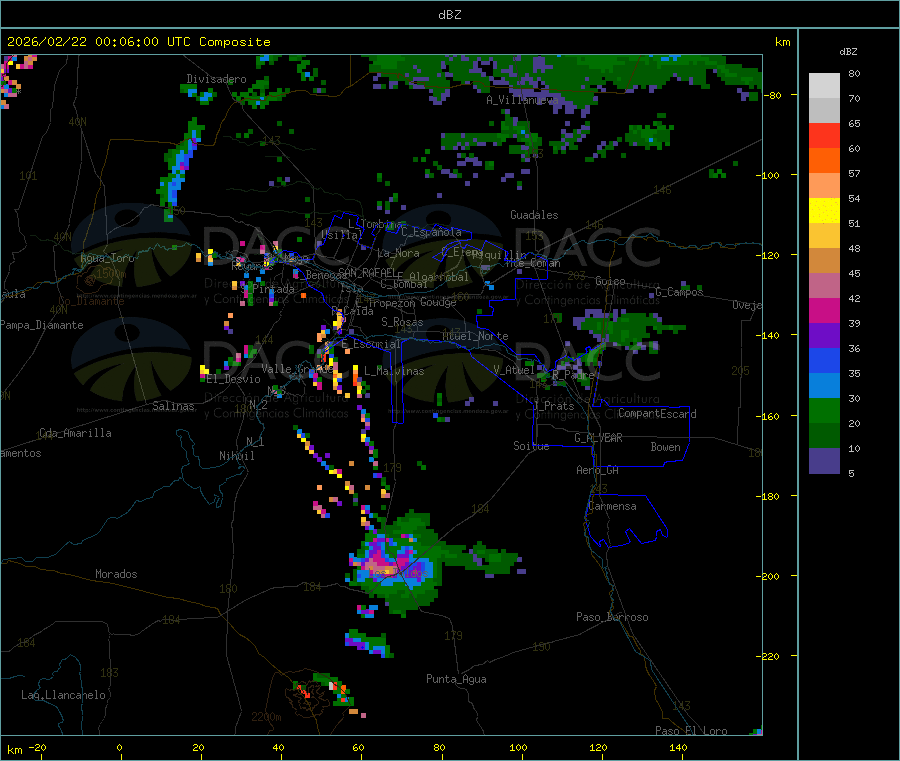Click the timestamp 2026/02/22 00:06:00 UTC Composite
Image resolution: width=900 pixels, height=761 pixels.
[138, 42]
